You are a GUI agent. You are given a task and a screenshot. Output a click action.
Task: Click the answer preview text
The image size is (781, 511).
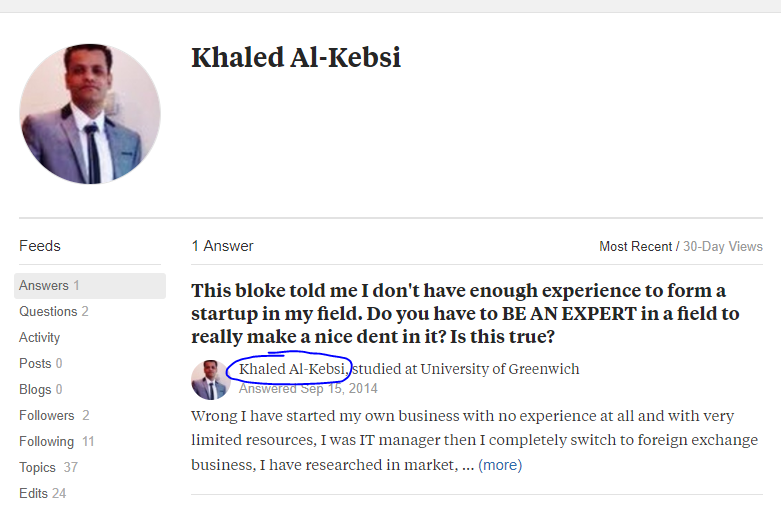474,440
